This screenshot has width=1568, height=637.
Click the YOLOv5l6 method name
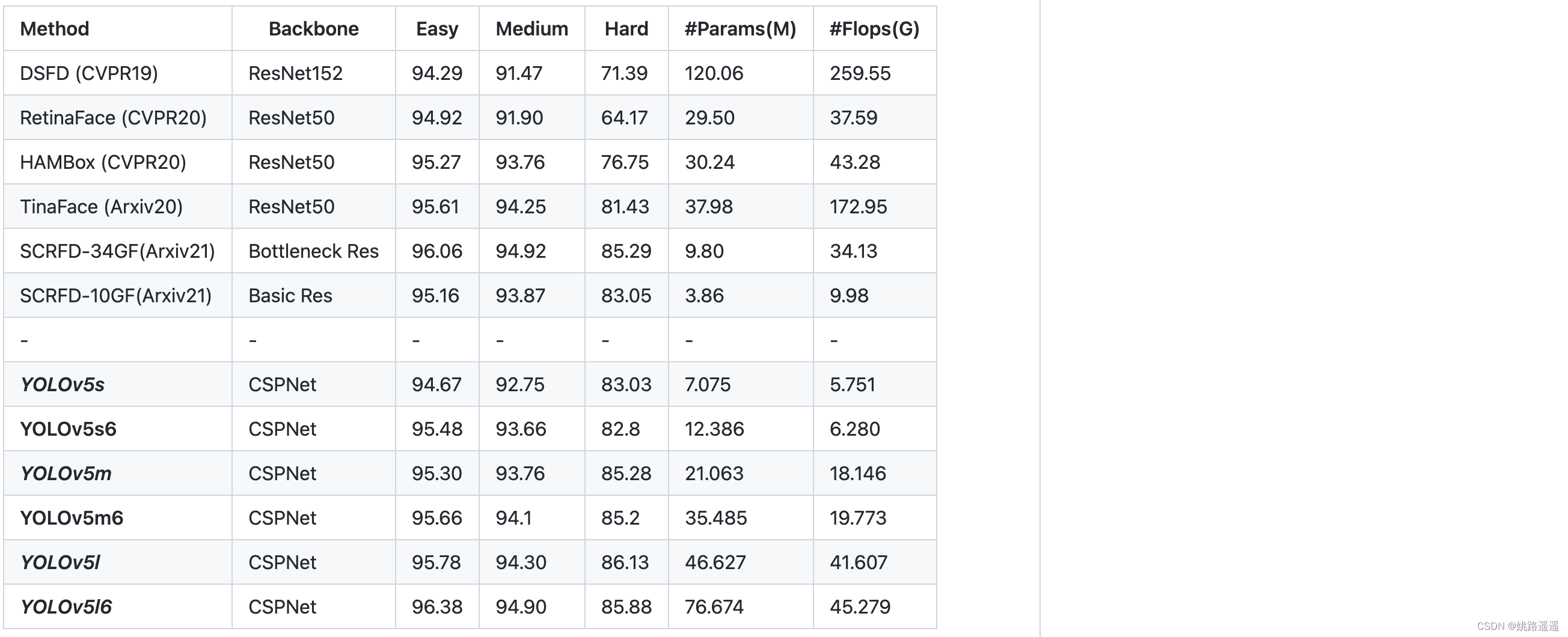(66, 606)
